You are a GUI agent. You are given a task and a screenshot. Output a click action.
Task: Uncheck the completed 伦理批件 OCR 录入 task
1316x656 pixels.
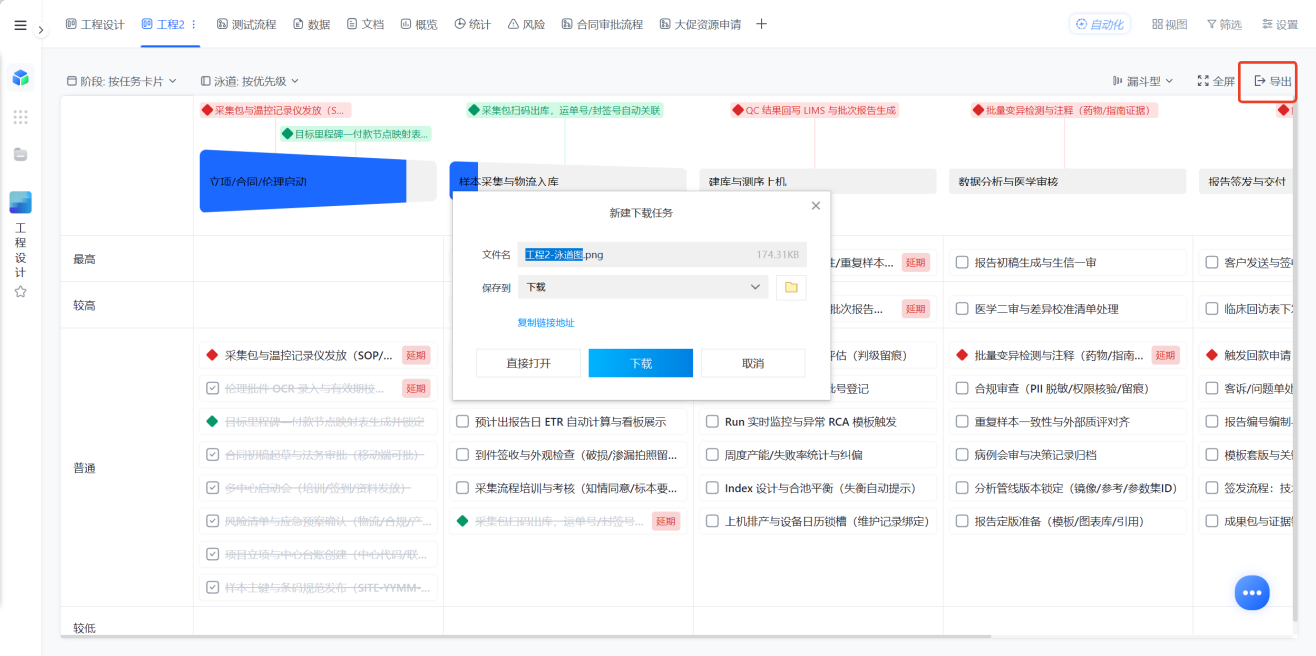(212, 388)
